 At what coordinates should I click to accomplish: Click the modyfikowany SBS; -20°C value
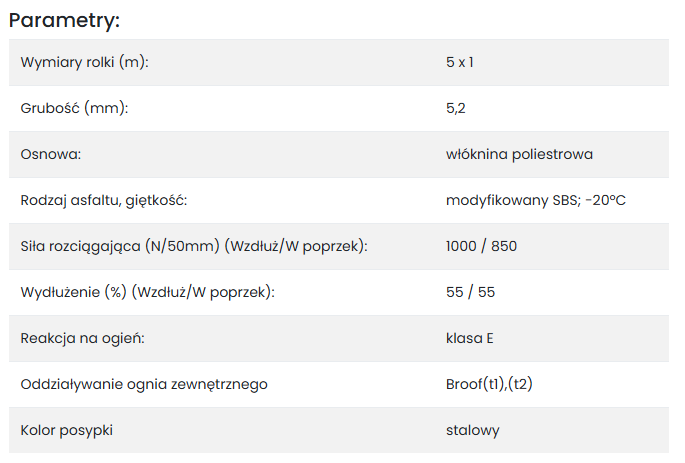tap(535, 201)
